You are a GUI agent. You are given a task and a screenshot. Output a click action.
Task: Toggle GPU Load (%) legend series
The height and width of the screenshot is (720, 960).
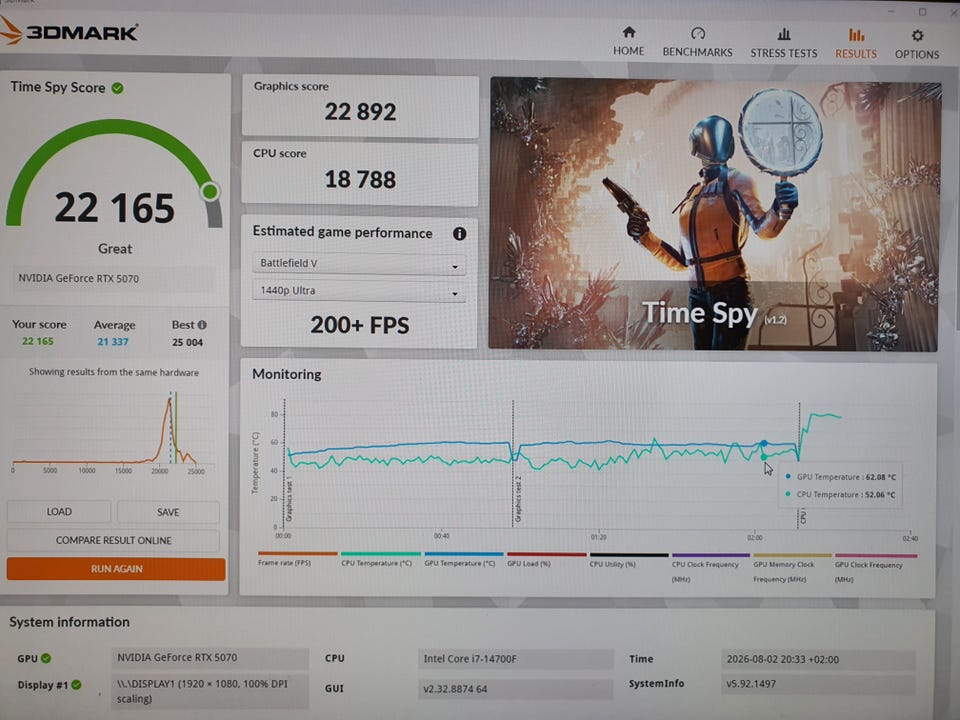point(546,560)
